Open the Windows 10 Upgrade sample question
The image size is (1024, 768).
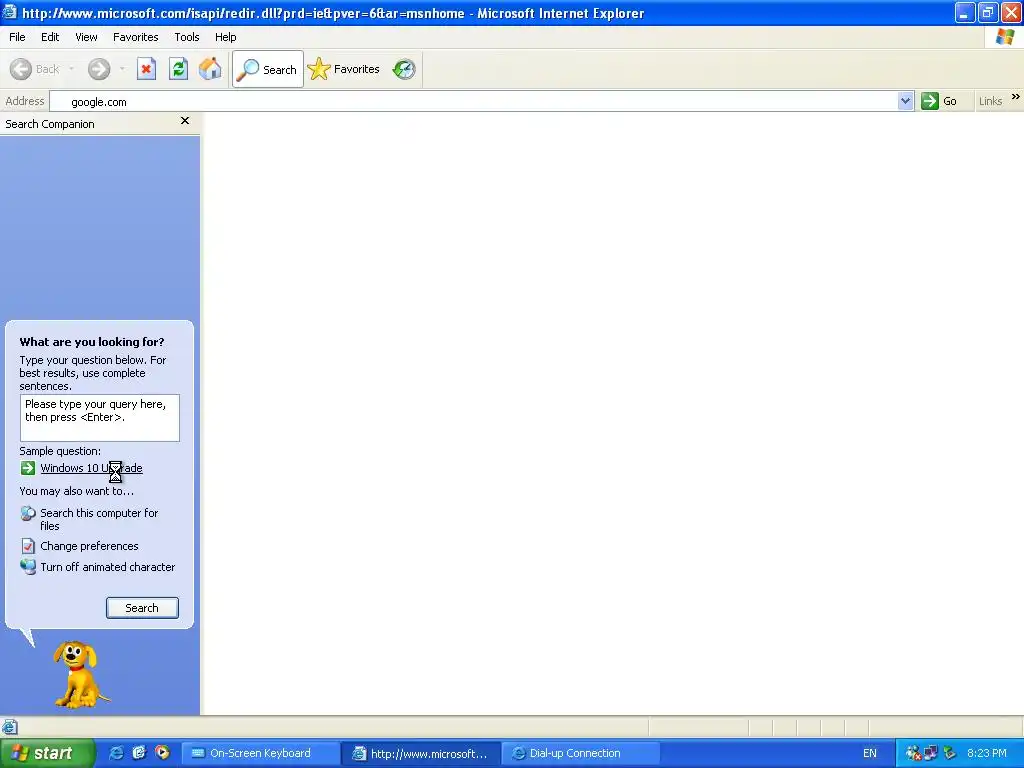(91, 468)
